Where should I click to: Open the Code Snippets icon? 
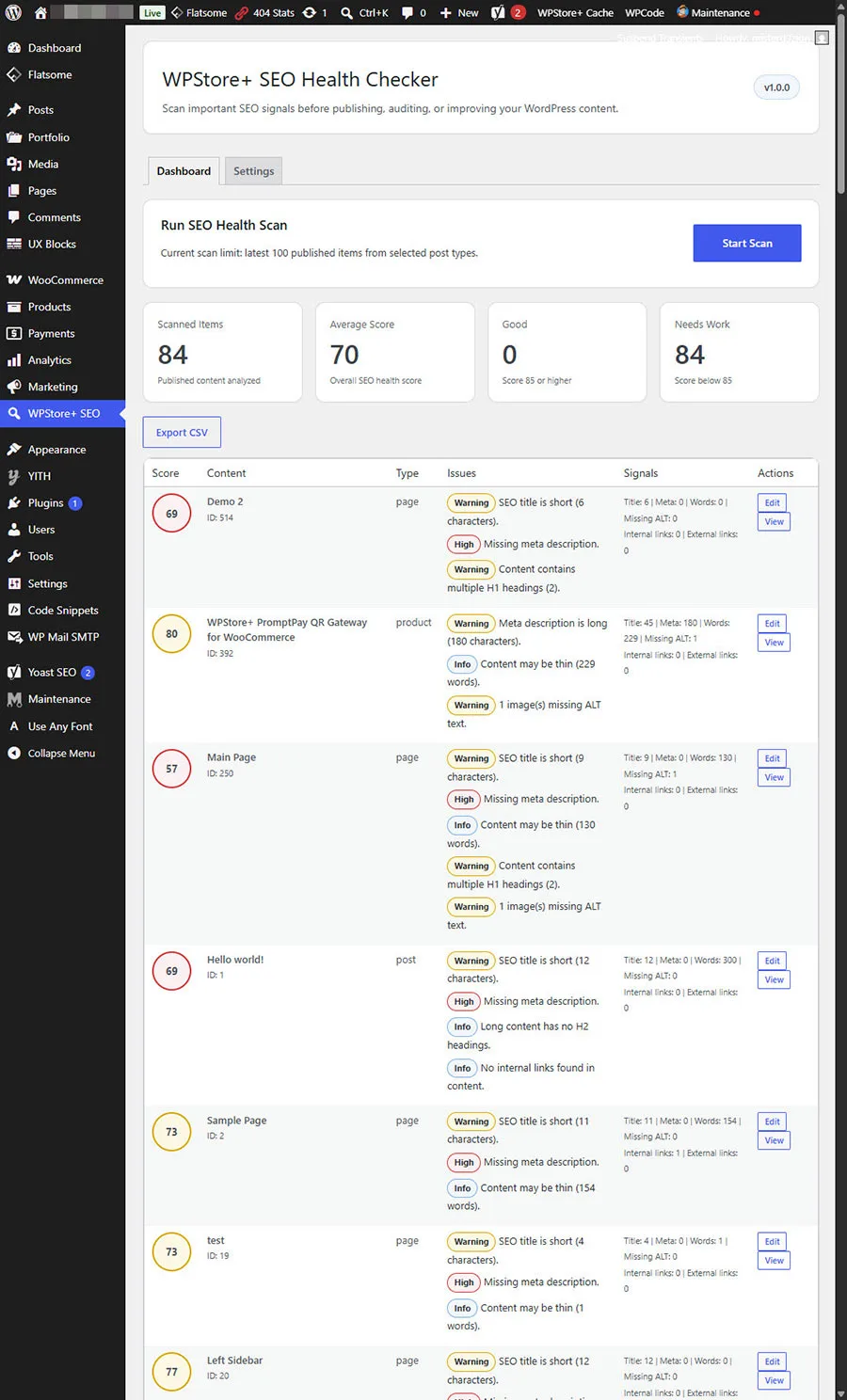(14, 611)
